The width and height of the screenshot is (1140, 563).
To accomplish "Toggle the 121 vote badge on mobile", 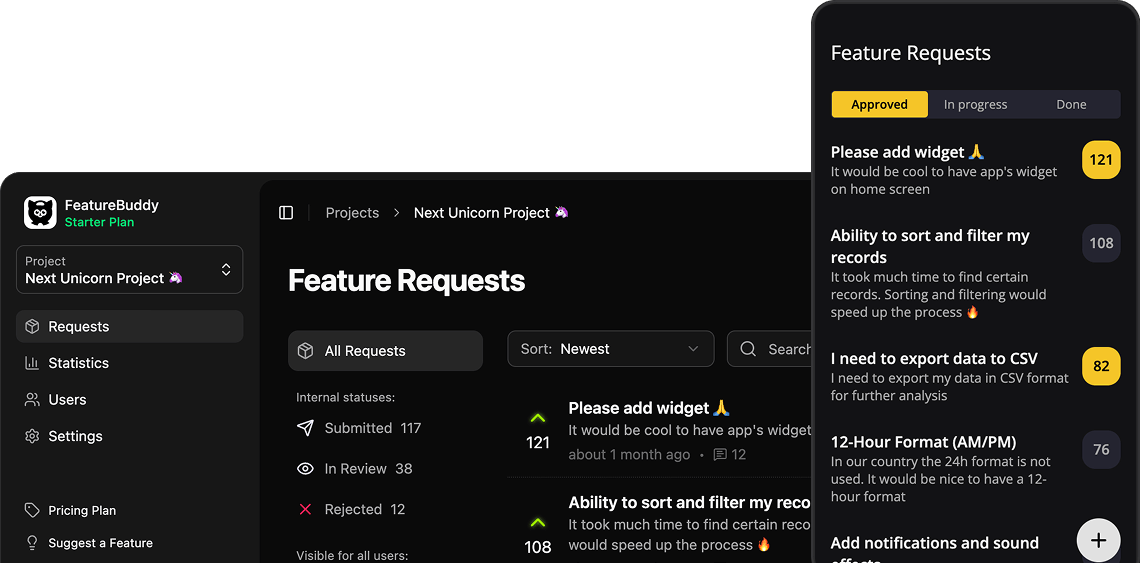I will [1101, 160].
